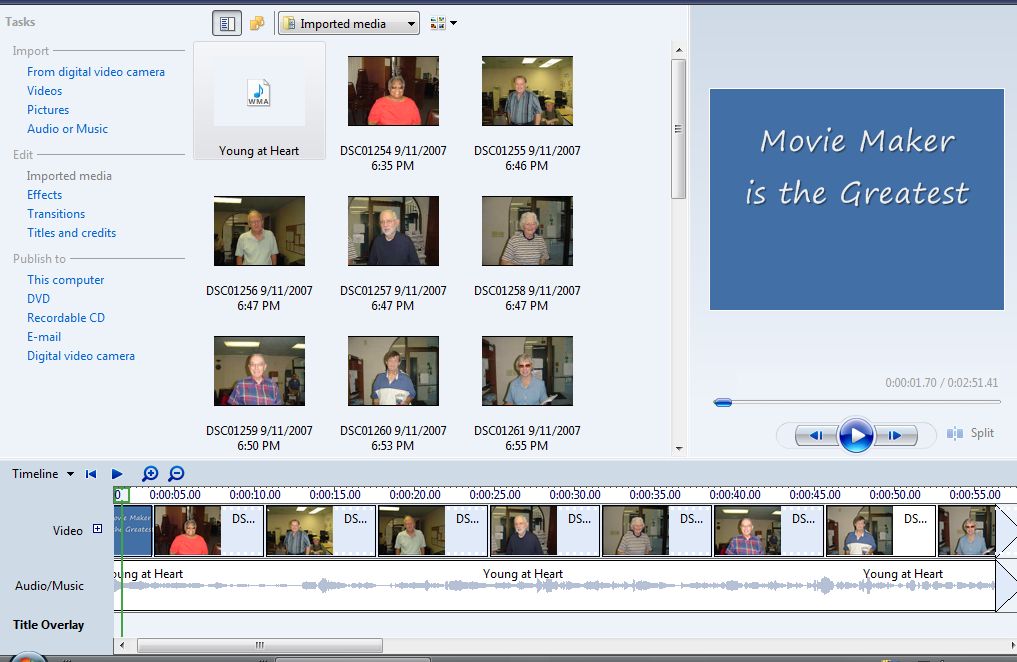Select thumbnail DSC01260 6:53 PM

[x=393, y=371]
